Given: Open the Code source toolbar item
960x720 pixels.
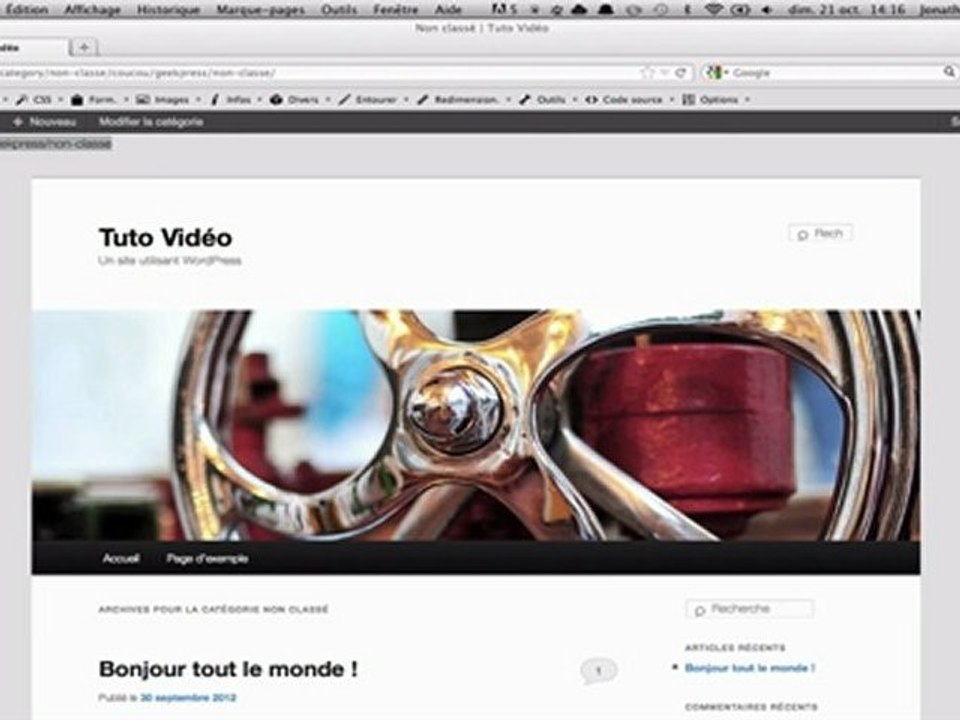Looking at the screenshot, I should pos(624,99).
